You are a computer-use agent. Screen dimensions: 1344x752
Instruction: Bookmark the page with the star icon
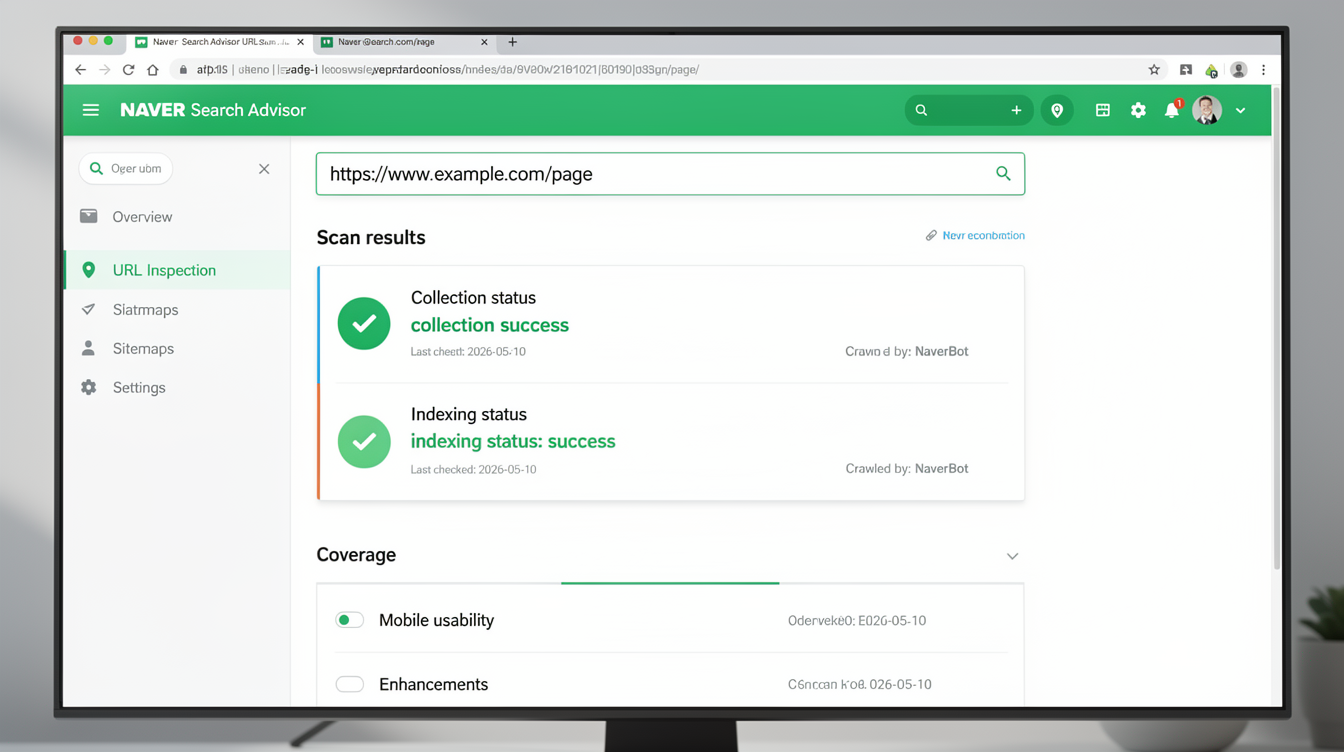tap(1154, 70)
